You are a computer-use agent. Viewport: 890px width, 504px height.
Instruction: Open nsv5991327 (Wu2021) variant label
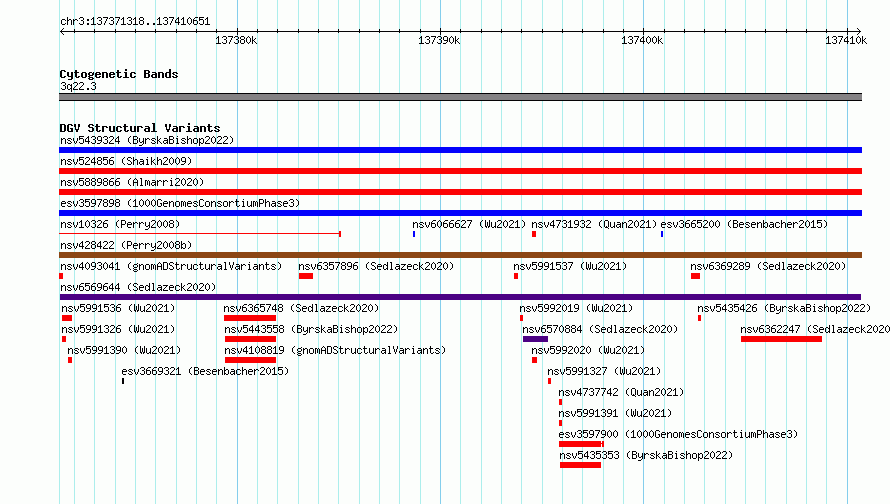point(604,371)
